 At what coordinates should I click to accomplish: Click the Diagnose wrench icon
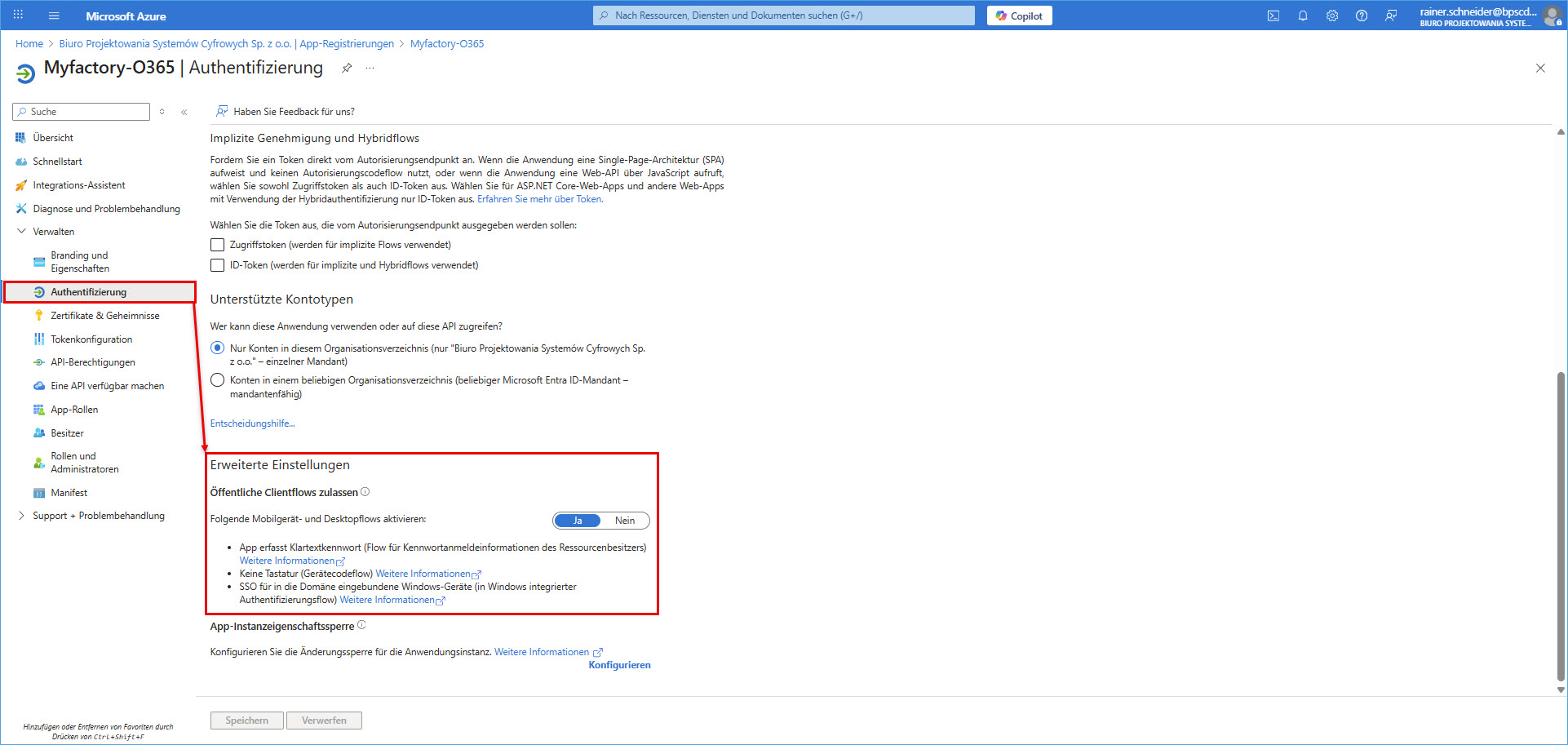[x=21, y=209]
